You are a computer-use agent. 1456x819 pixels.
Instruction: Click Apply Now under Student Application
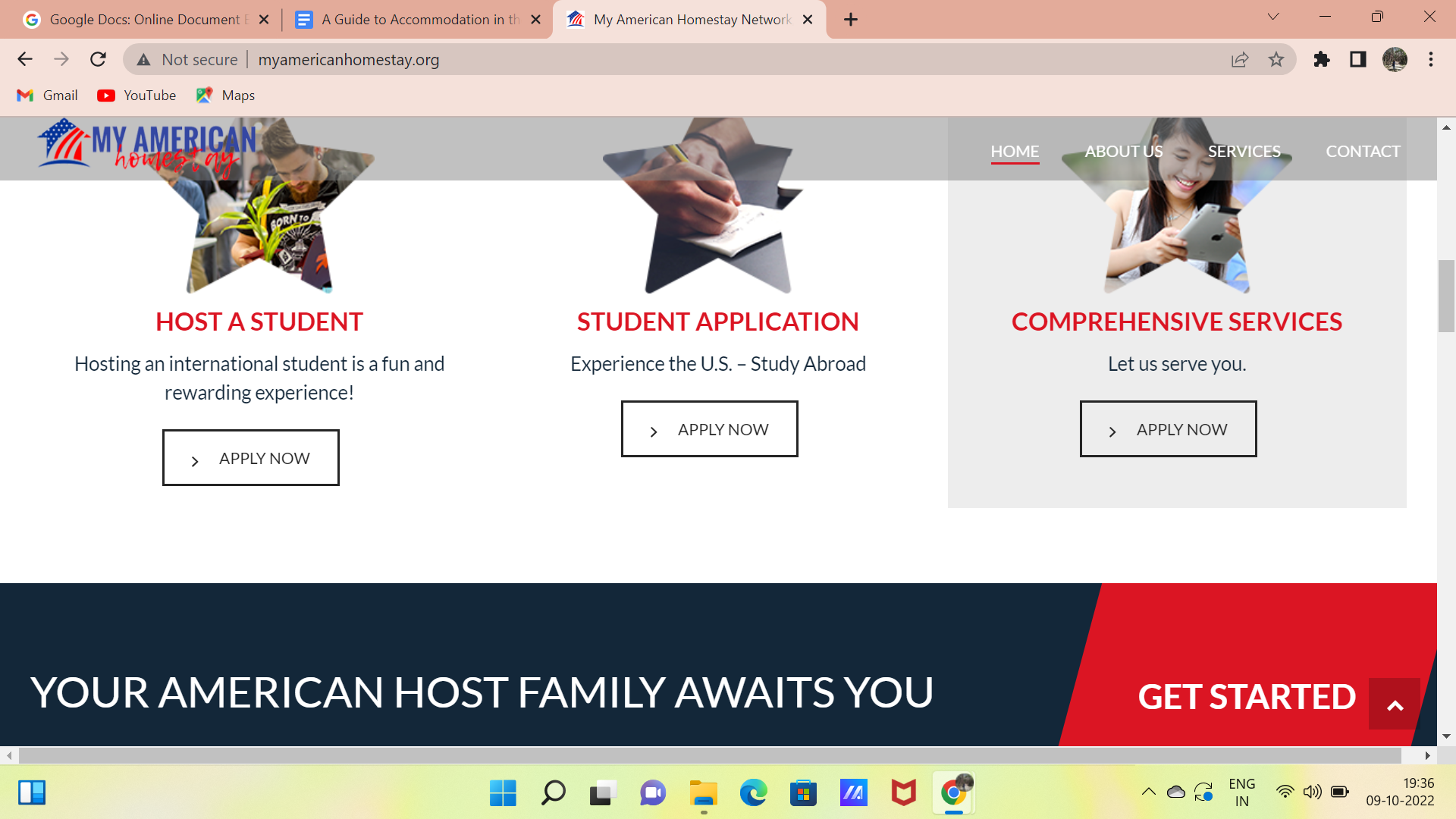tap(709, 429)
